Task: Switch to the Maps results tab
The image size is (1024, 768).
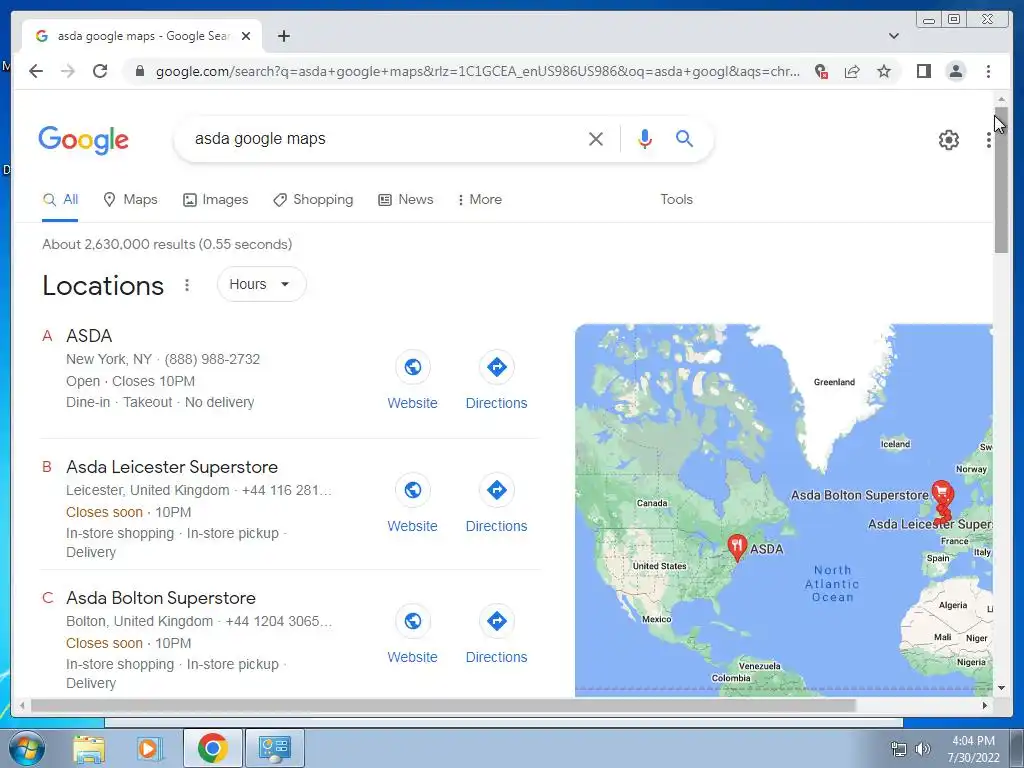Action: 131,199
